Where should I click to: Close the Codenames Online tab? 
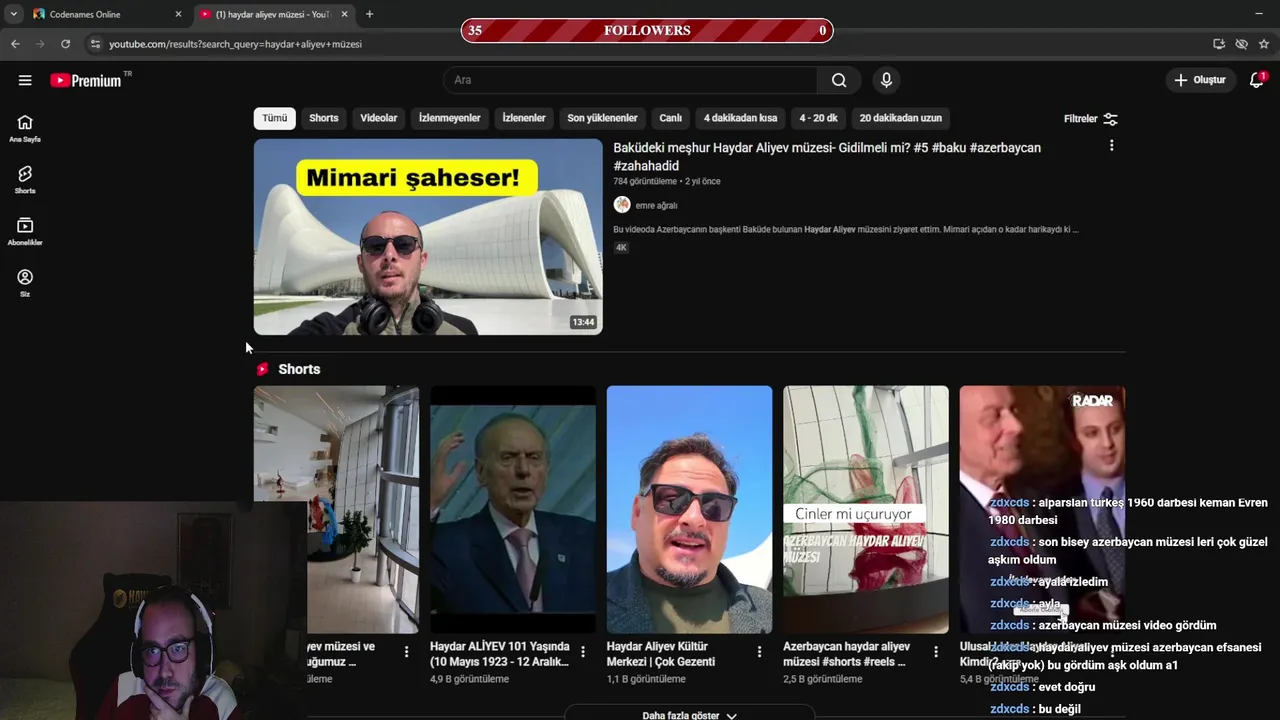click(x=178, y=14)
